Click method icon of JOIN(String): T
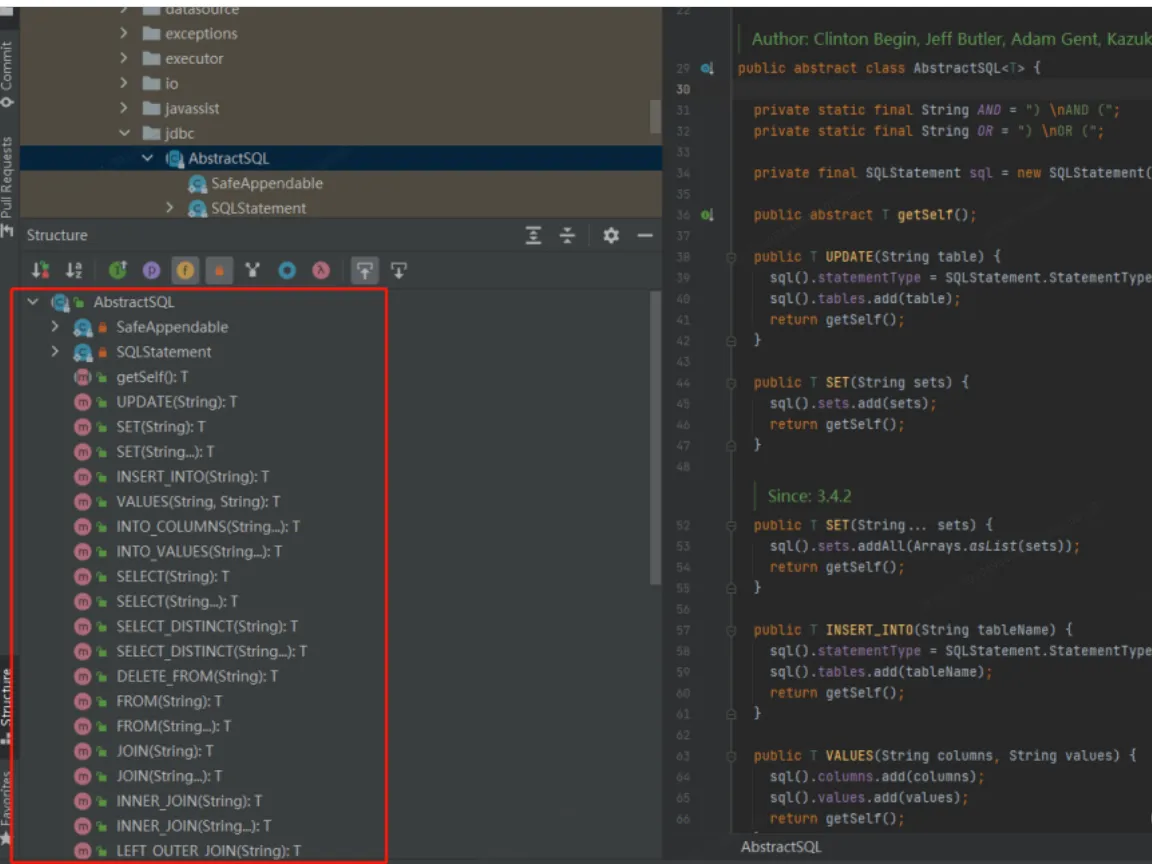 click(82, 752)
